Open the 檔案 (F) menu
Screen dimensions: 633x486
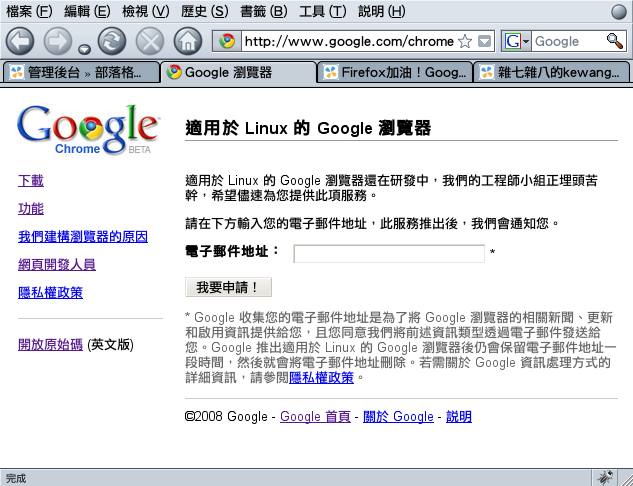point(29,11)
